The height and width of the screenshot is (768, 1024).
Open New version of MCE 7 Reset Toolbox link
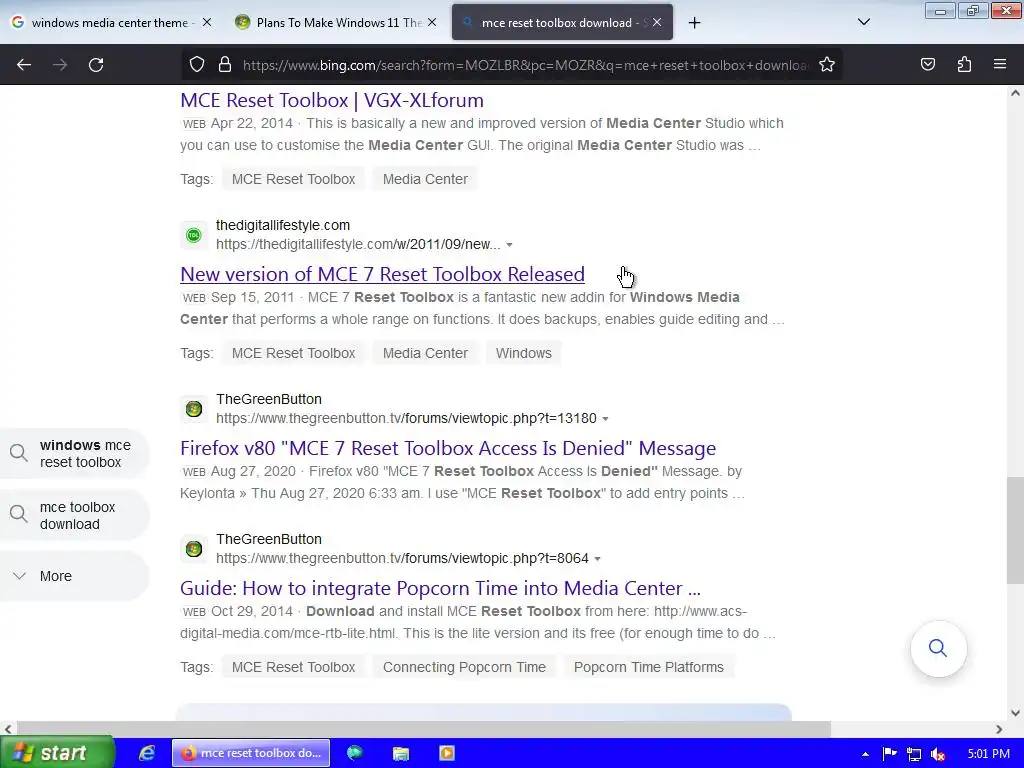tap(382, 274)
